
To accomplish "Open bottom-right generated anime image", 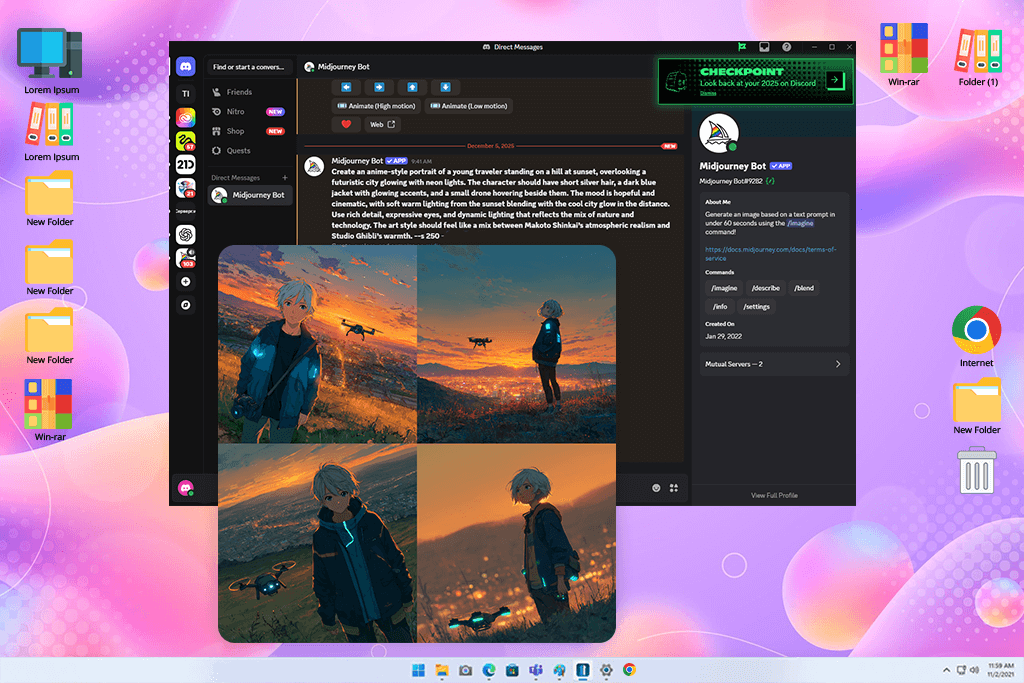I will coord(517,543).
